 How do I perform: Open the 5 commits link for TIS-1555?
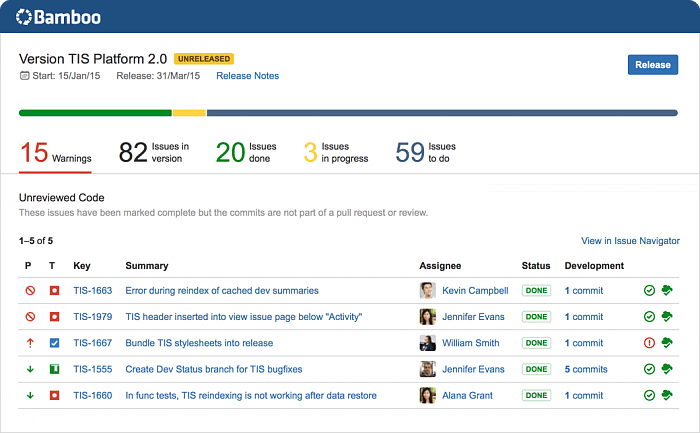coord(586,369)
